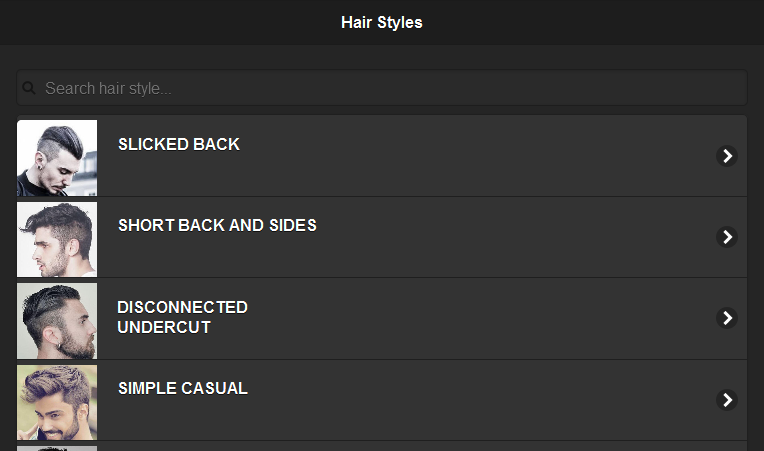
Task: Expand Disconnected Undercut using its arrow icon
Action: (x=727, y=318)
